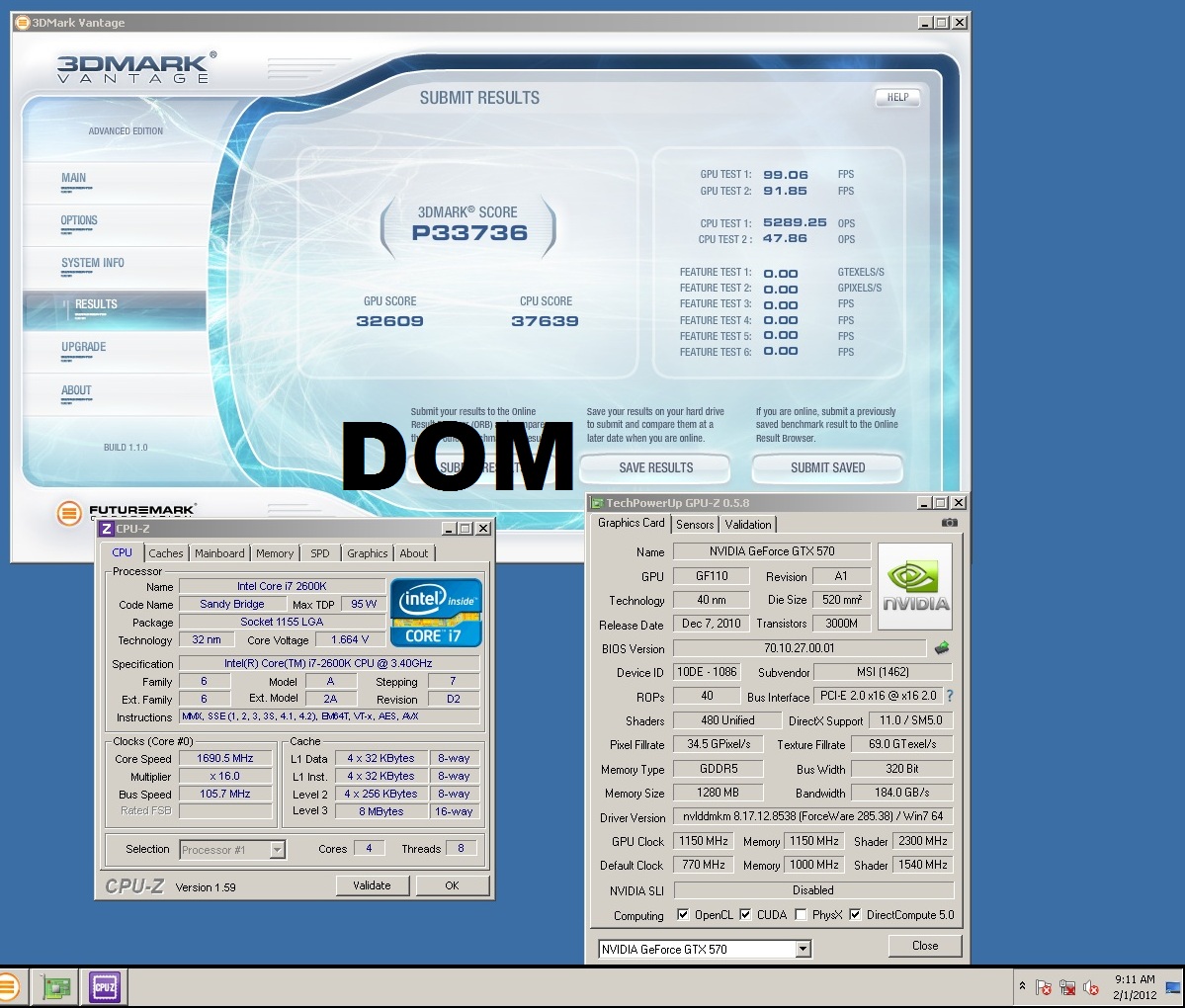Enable the PhysX checkbox
This screenshot has width=1185, height=1008.
tap(801, 915)
